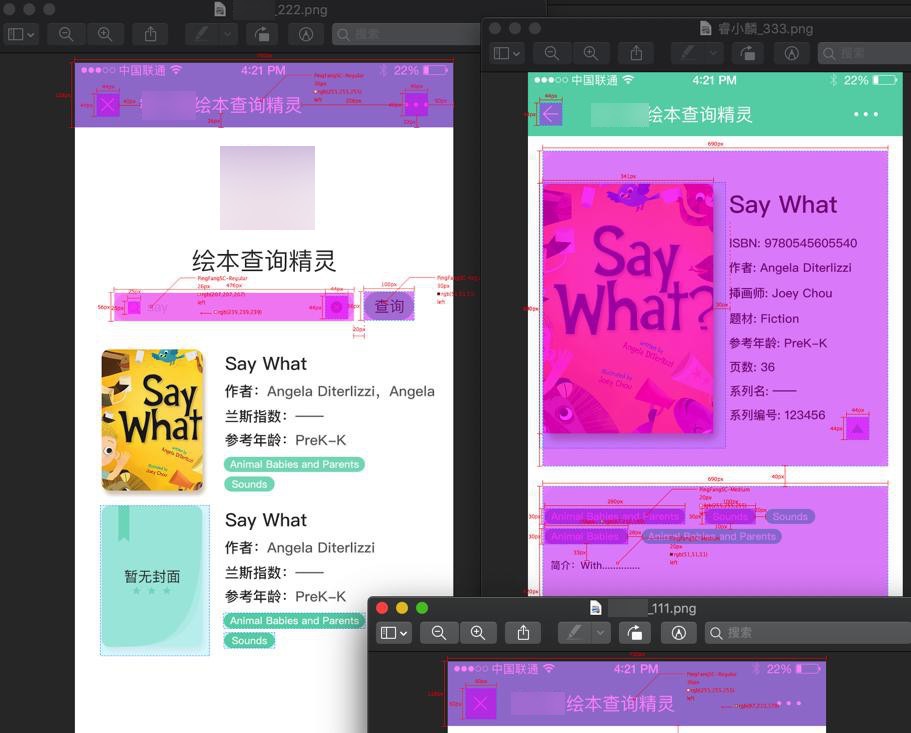Zoom in on the 333.png window
Image resolution: width=911 pixels, height=733 pixels.
point(591,53)
